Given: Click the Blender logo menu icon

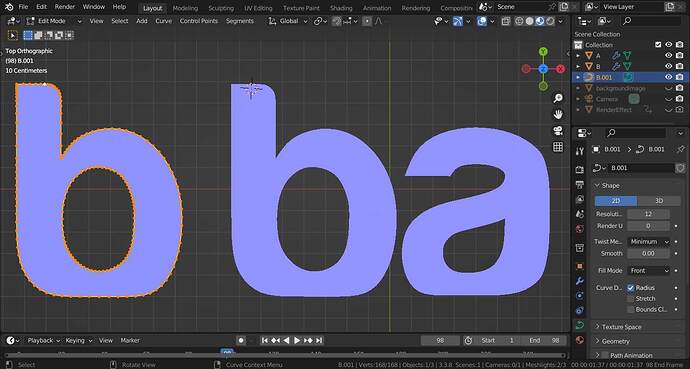Looking at the screenshot, I should coord(9,7).
